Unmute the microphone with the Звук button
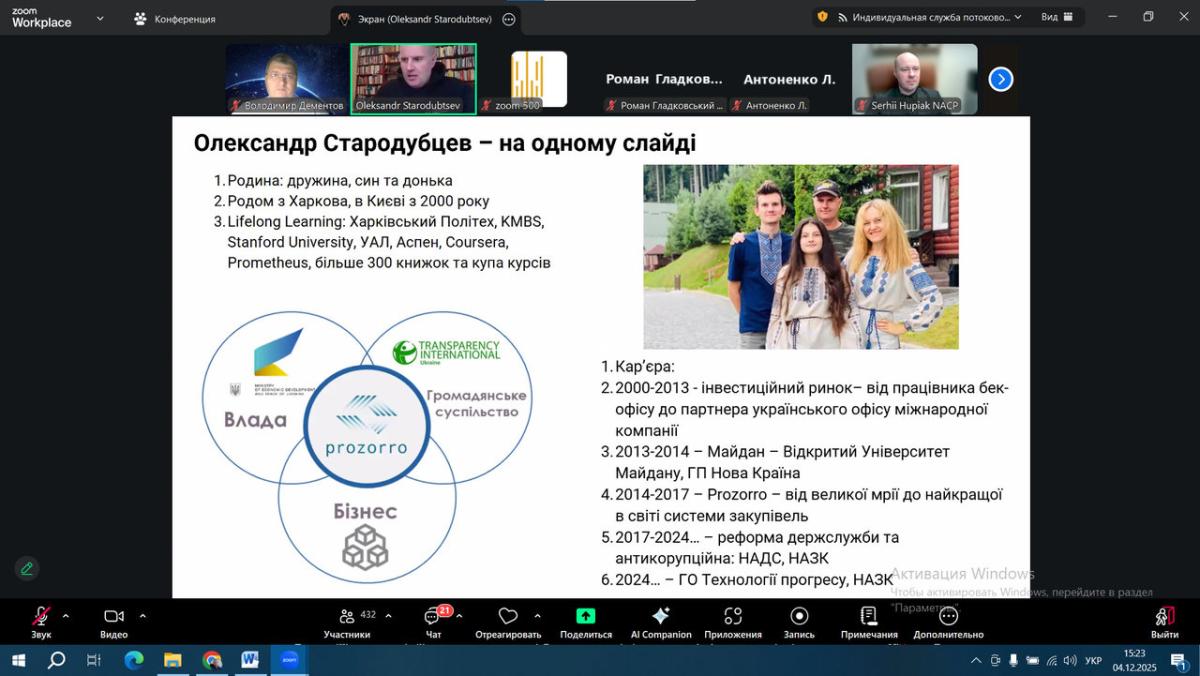This screenshot has height=676, width=1200. click(x=41, y=617)
